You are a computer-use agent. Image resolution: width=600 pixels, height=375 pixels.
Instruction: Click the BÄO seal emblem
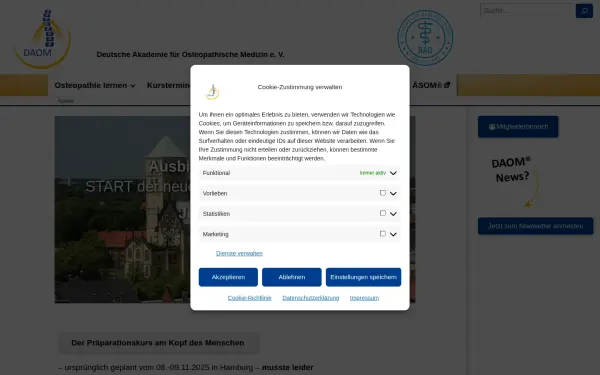(x=425, y=38)
